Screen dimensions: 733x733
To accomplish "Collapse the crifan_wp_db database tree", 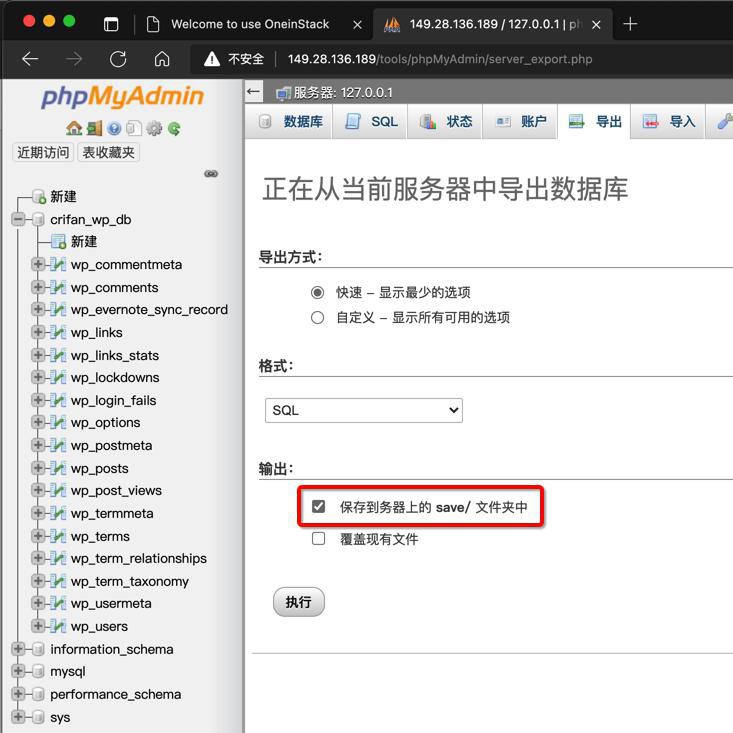I will pos(18,219).
